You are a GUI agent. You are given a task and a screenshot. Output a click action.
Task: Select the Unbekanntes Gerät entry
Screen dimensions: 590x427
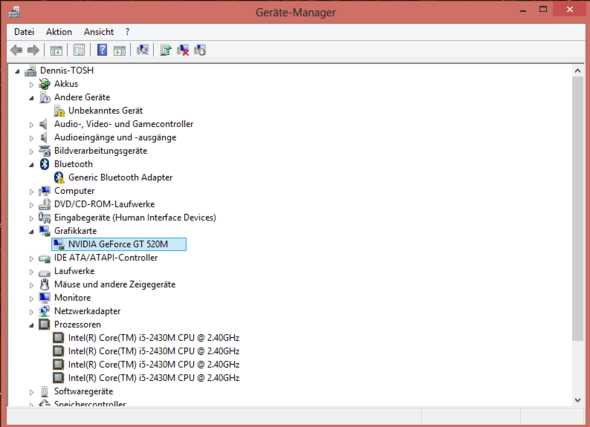(x=105, y=111)
